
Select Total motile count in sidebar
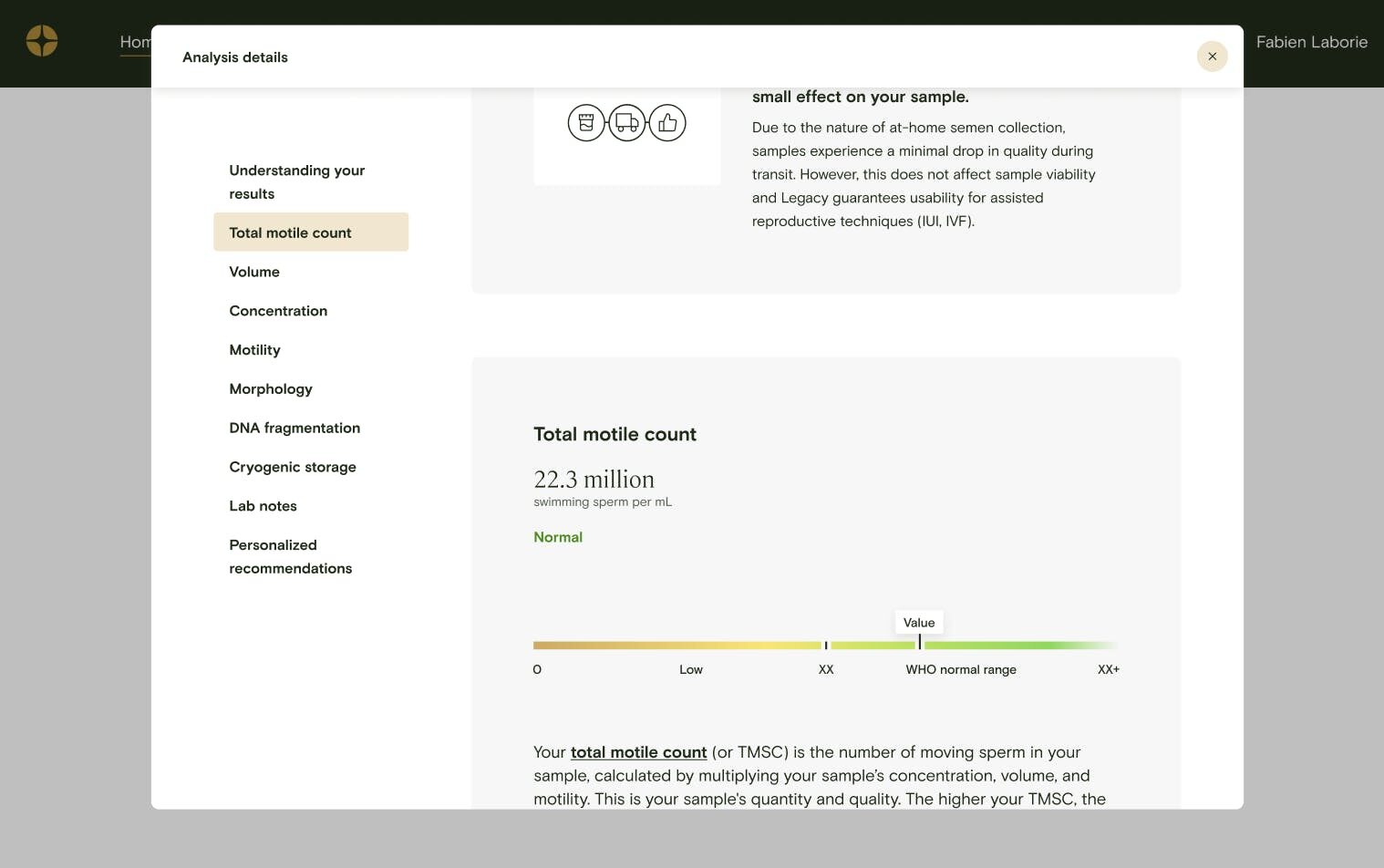(x=311, y=232)
